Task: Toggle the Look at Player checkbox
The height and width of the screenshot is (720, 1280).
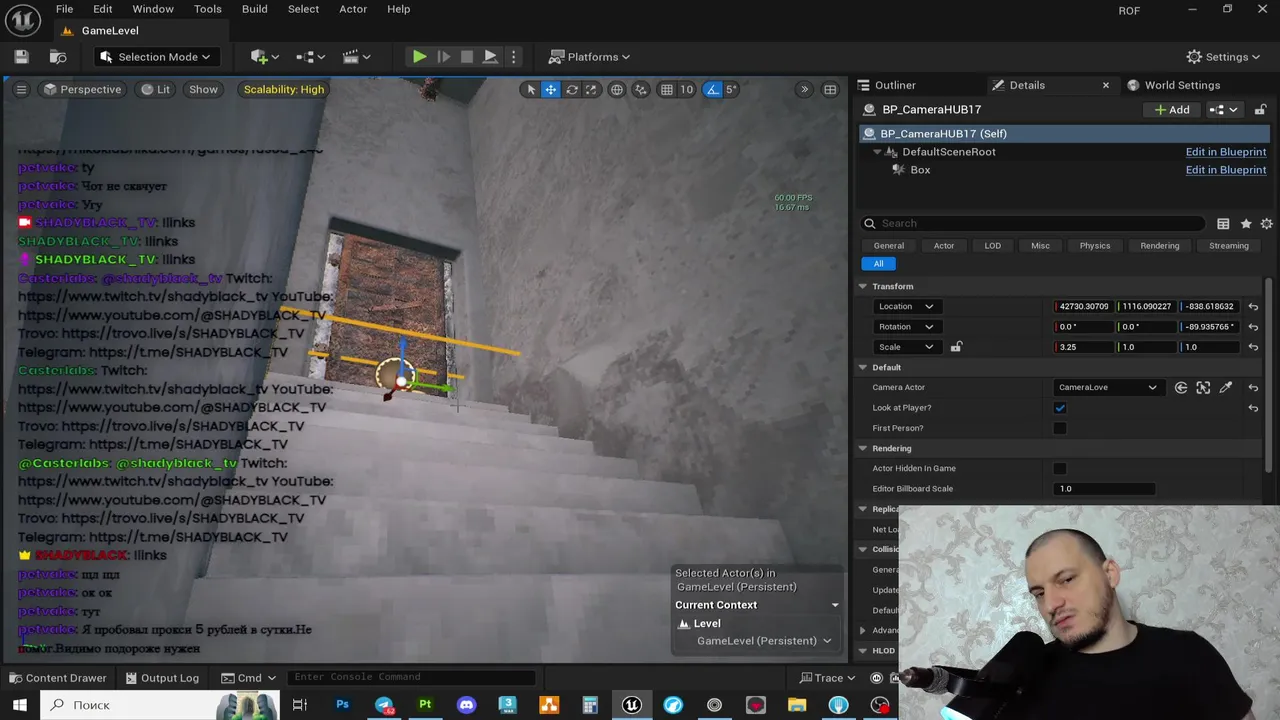Action: 1060,408
